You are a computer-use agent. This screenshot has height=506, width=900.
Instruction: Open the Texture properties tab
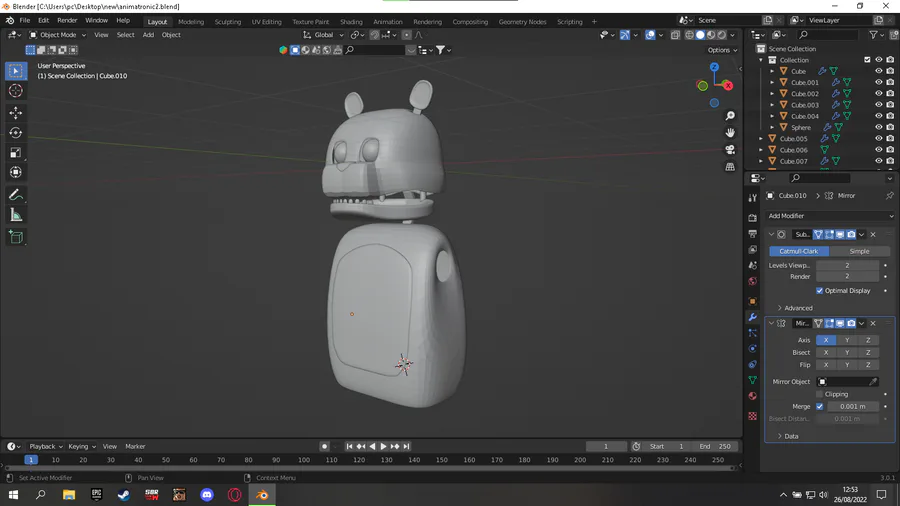(x=752, y=416)
